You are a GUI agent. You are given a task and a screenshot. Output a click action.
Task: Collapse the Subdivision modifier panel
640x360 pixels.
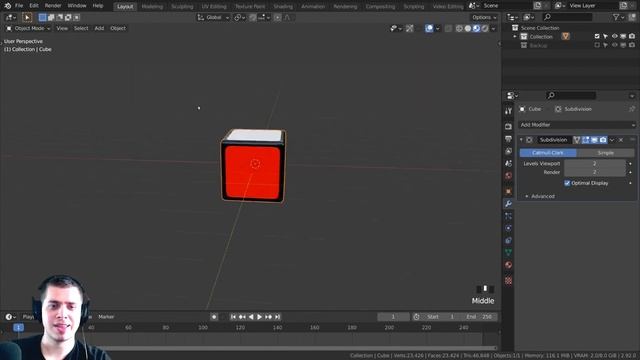521,140
